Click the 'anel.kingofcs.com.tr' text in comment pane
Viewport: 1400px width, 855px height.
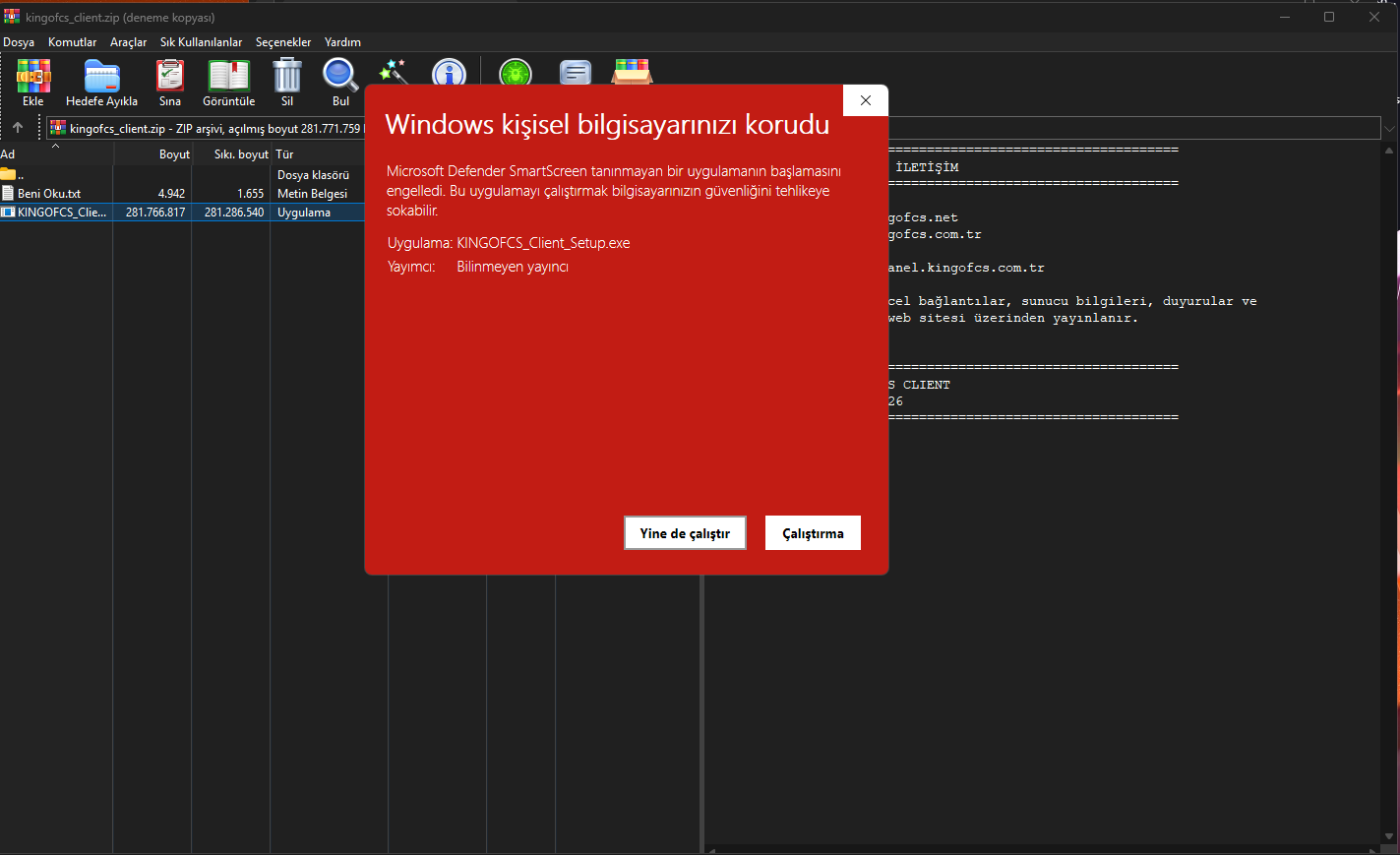tap(966, 268)
